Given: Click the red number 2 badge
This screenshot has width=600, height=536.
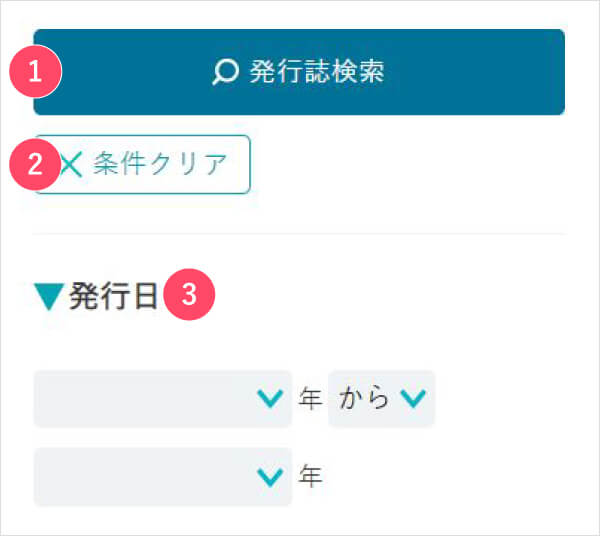Looking at the screenshot, I should point(35,165).
